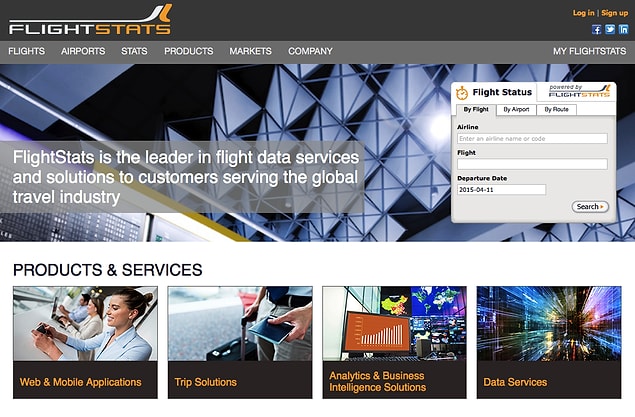Switch to the By Route tab
This screenshot has height=417, width=635.
click(556, 110)
